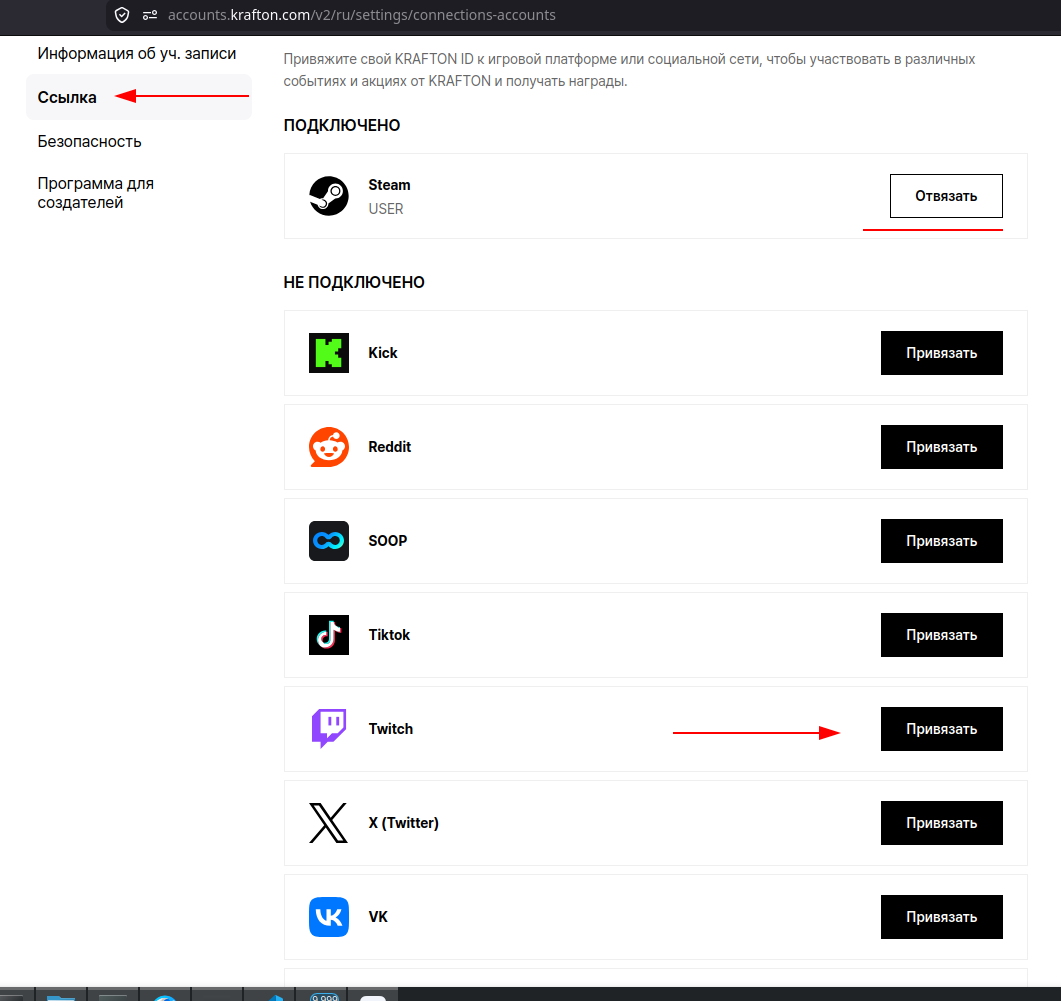Click the blue VK logo

point(329,917)
